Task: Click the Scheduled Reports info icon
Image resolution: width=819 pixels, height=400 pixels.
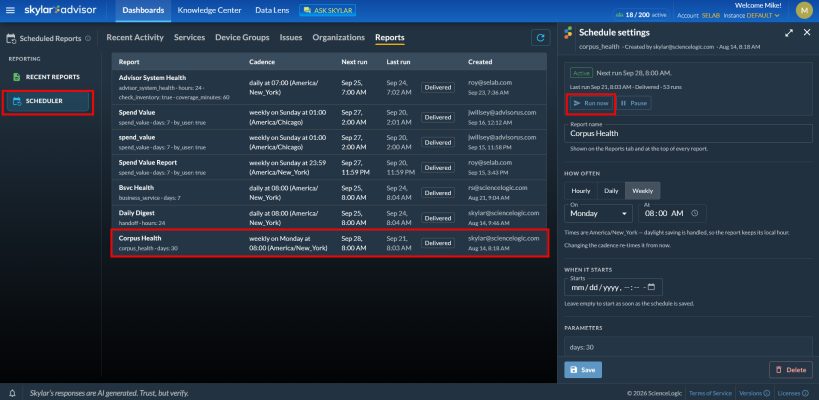Action: pyautogui.click(x=88, y=38)
